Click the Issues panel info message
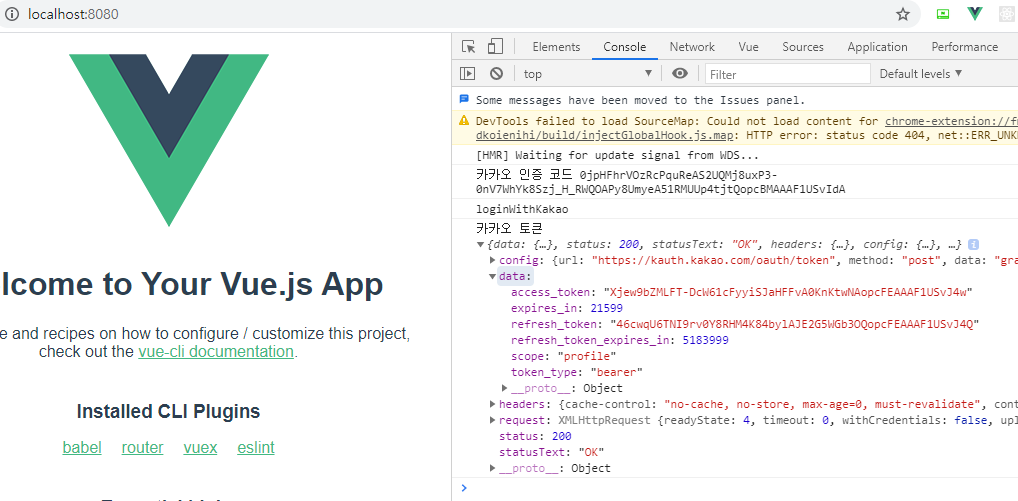 point(640,100)
